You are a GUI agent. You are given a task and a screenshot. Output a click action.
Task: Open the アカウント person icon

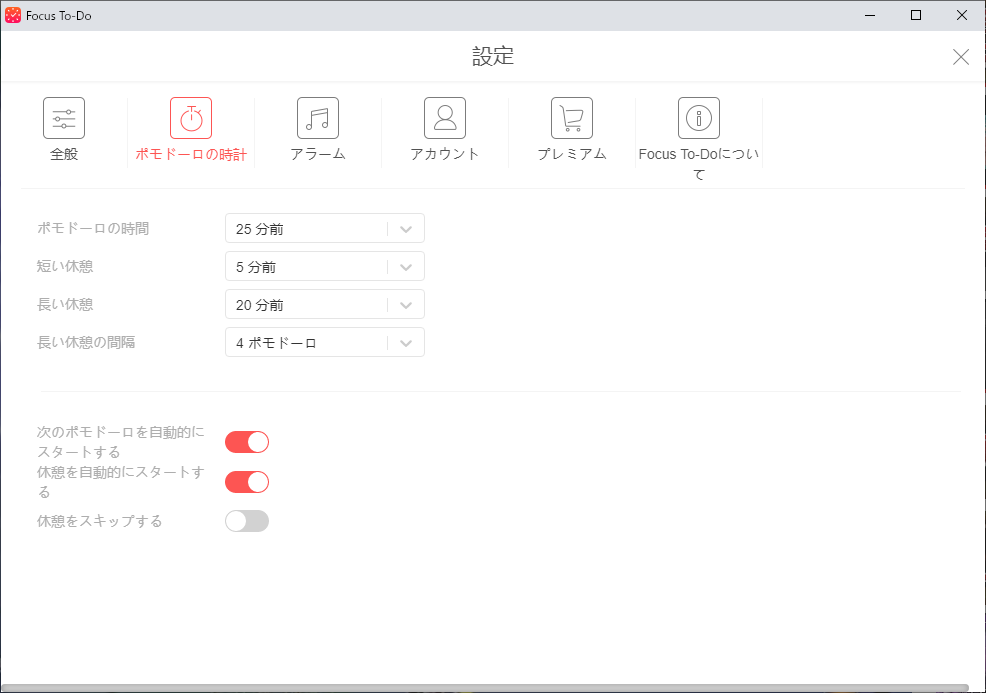coord(445,118)
